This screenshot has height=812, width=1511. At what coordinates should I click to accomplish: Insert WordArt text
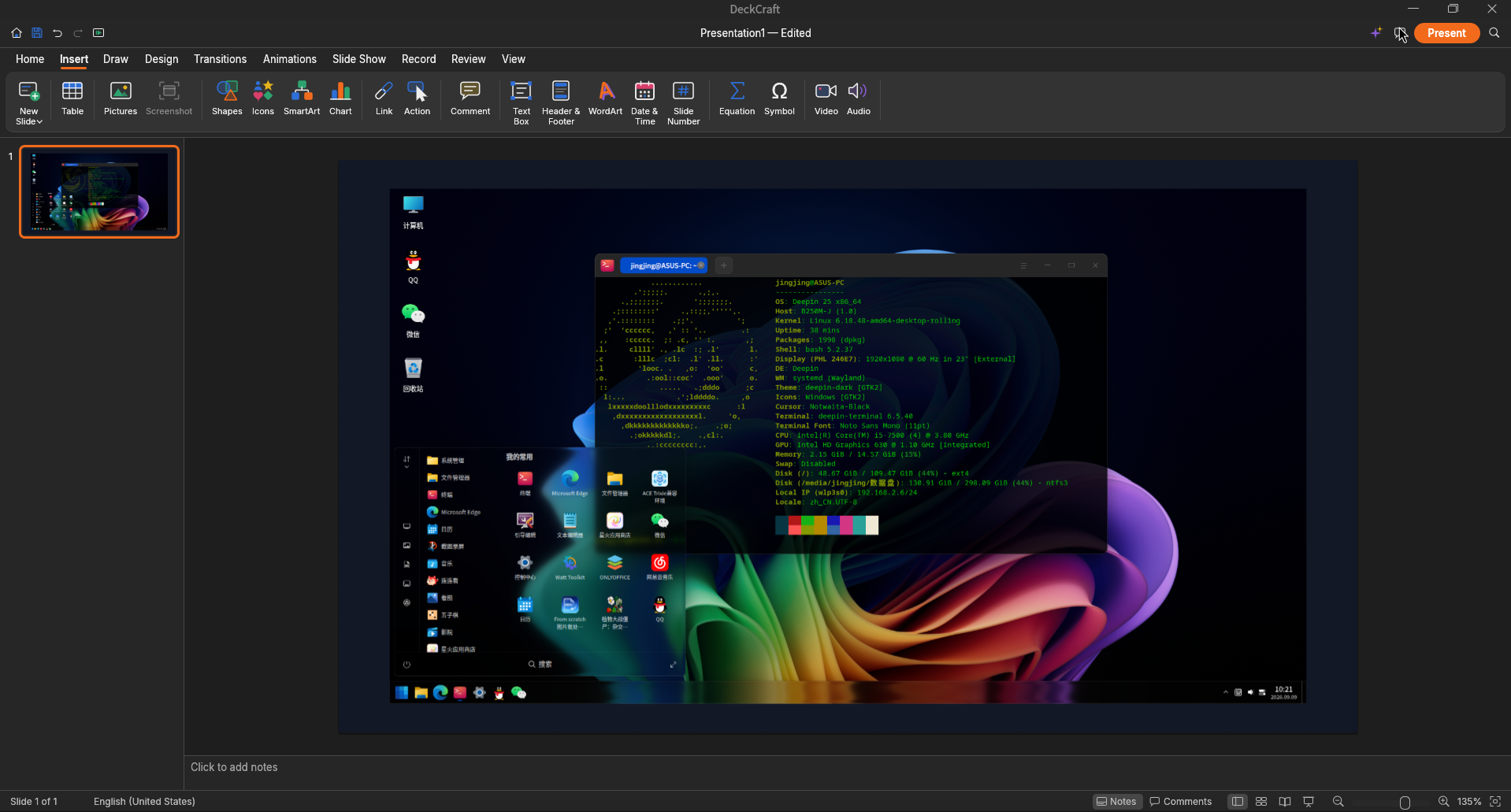tap(605, 99)
